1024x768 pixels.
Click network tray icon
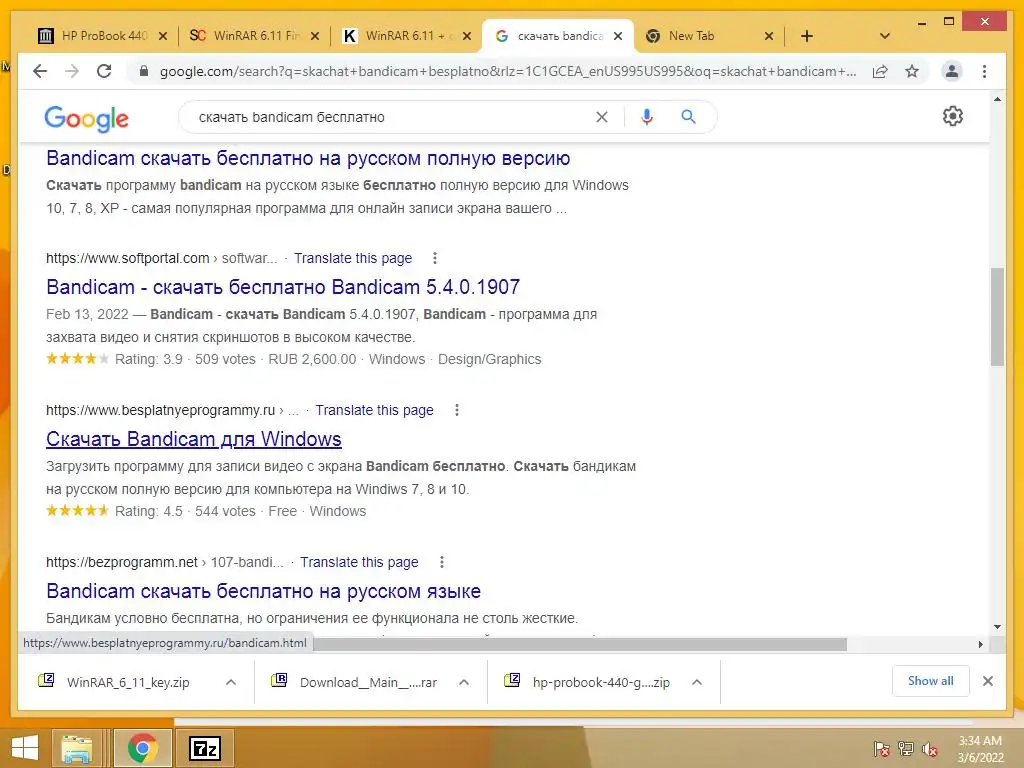(x=906, y=748)
